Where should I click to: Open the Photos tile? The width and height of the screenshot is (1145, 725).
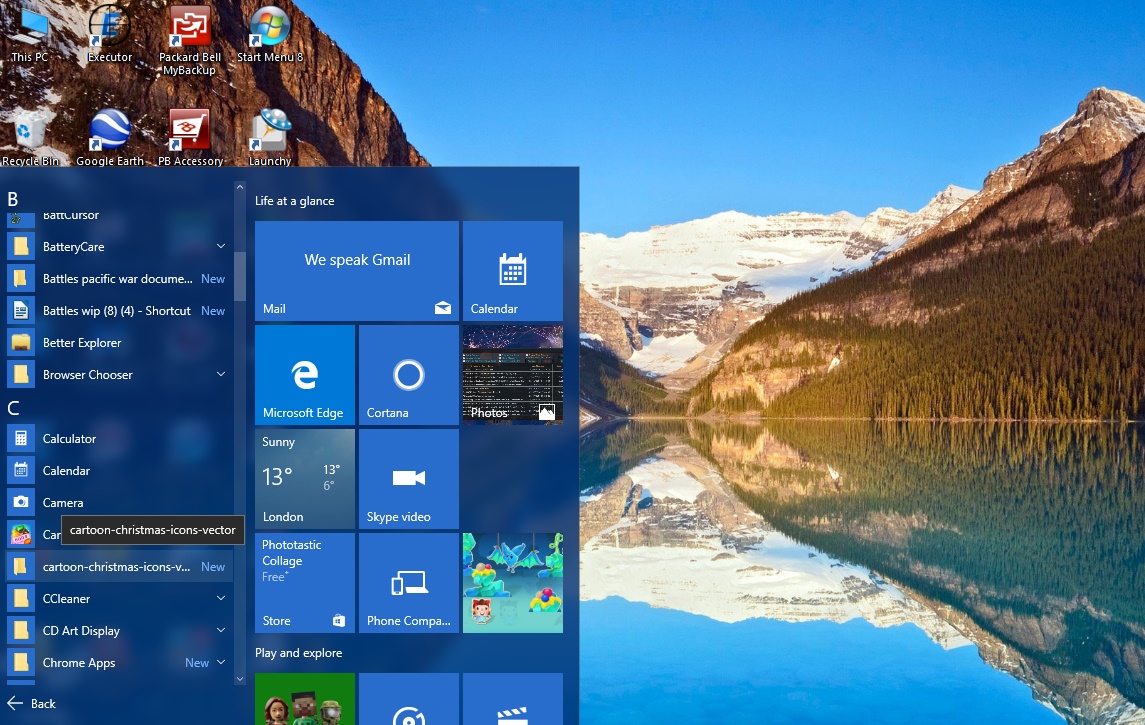point(513,375)
